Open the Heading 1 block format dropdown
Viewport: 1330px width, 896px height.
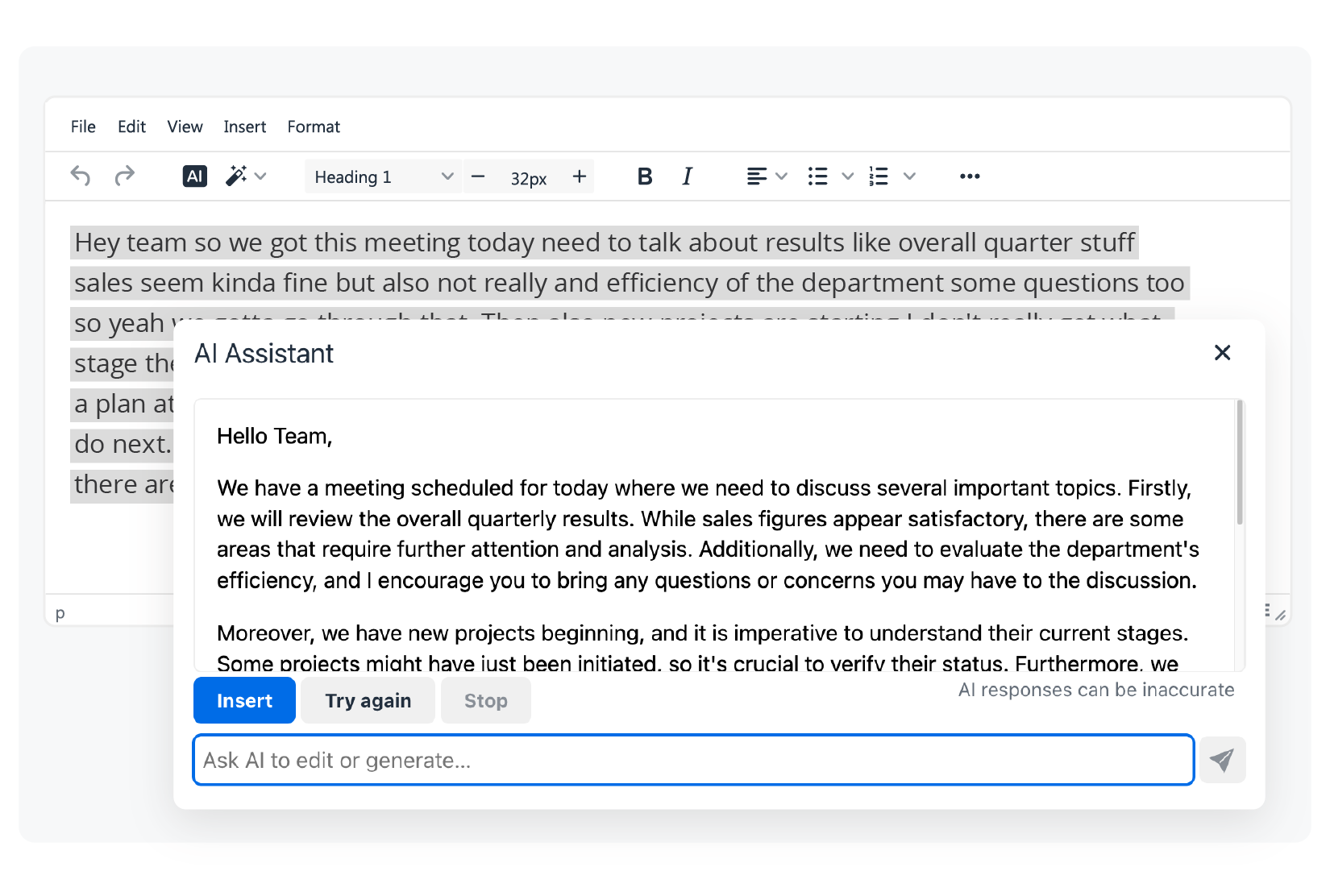click(383, 176)
